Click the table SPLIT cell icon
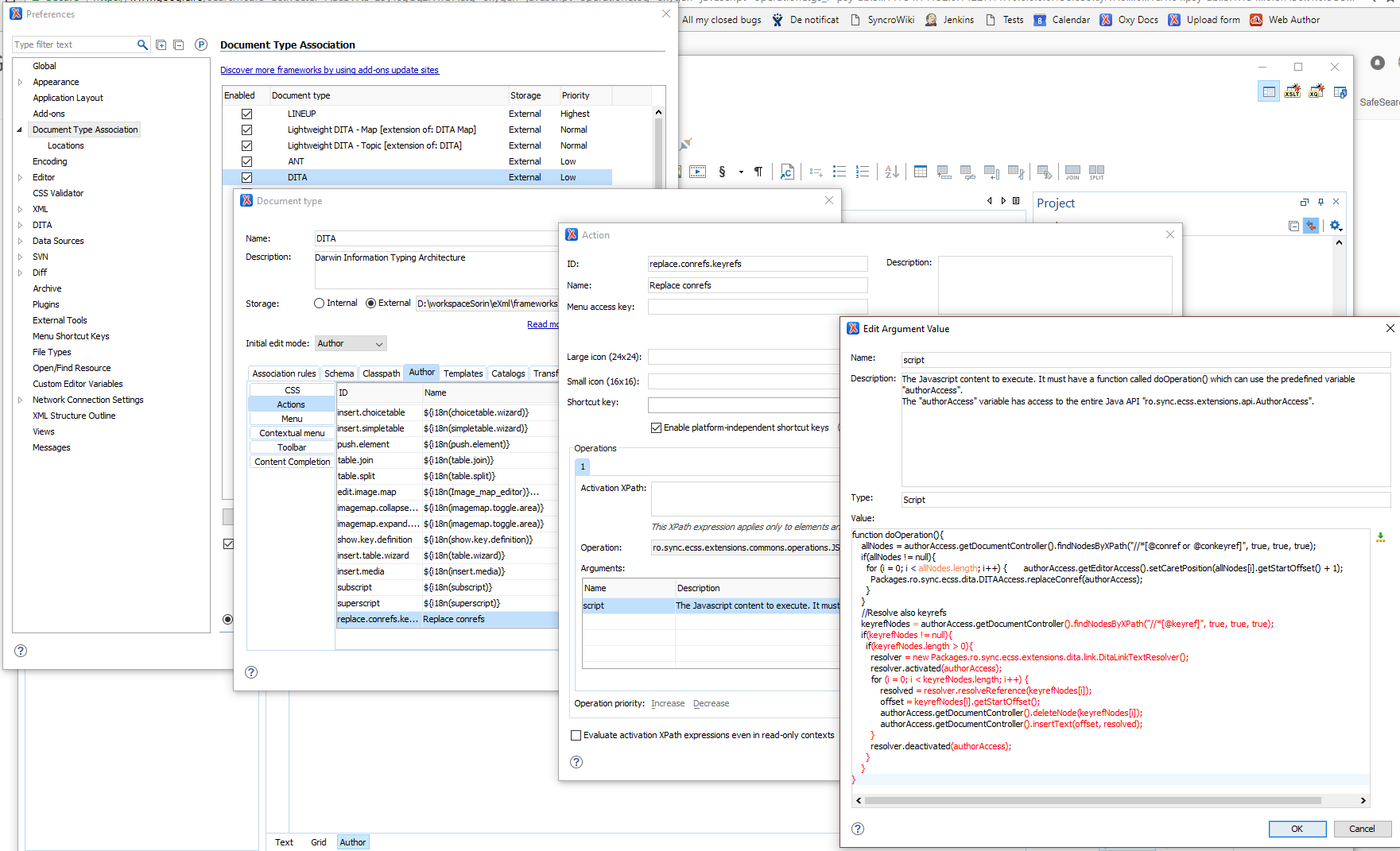The height and width of the screenshot is (851, 1400). click(x=1096, y=172)
